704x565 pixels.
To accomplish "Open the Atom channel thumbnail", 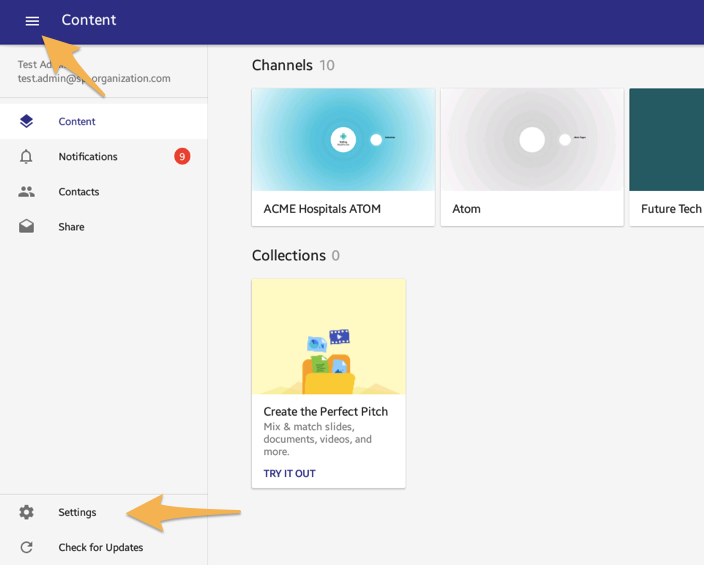I will click(x=532, y=140).
